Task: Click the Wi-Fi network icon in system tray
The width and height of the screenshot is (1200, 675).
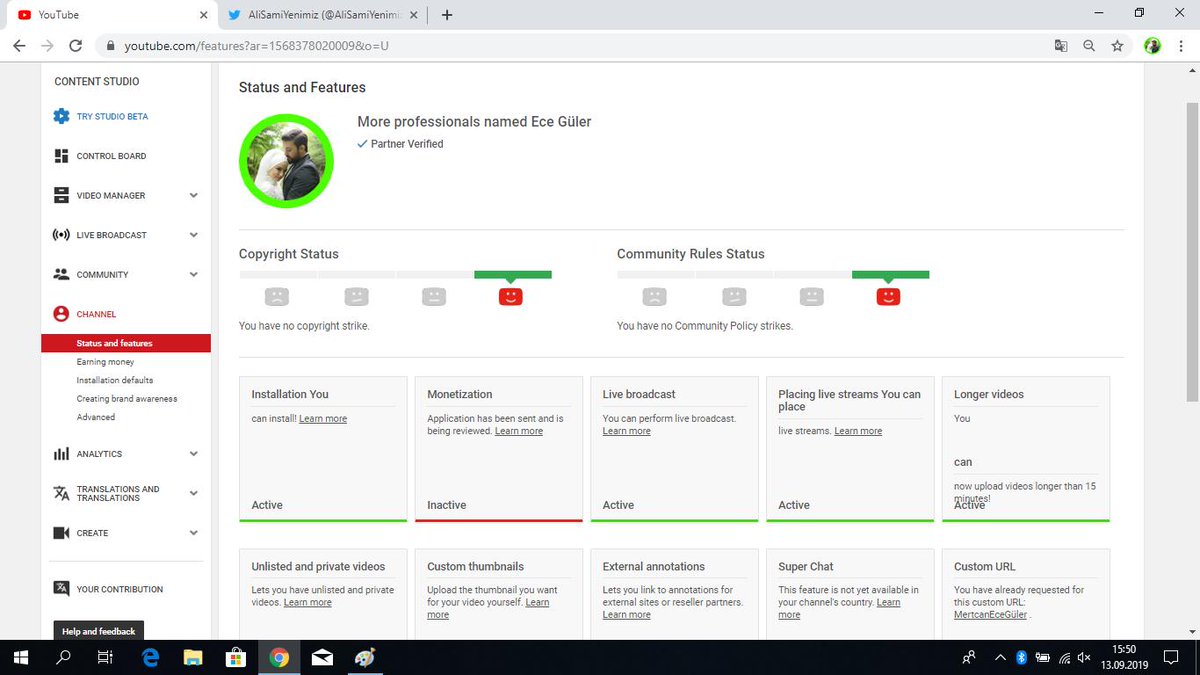Action: click(x=1064, y=657)
